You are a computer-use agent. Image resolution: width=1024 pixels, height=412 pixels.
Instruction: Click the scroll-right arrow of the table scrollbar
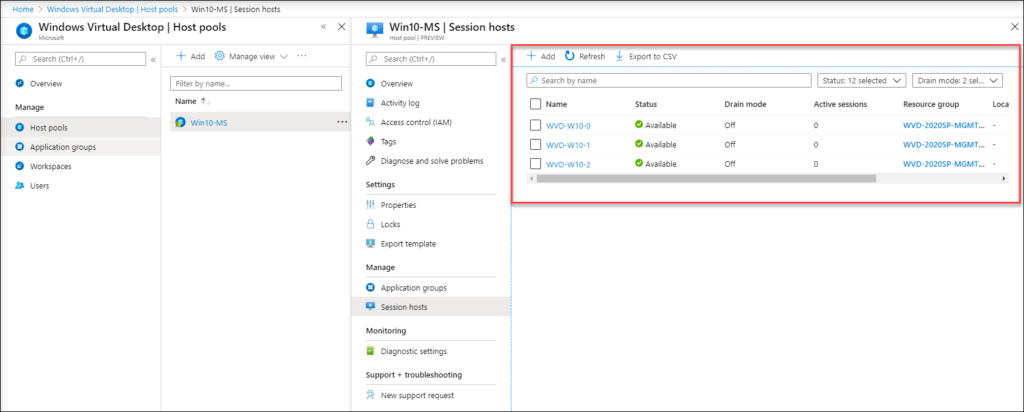pos(1004,178)
